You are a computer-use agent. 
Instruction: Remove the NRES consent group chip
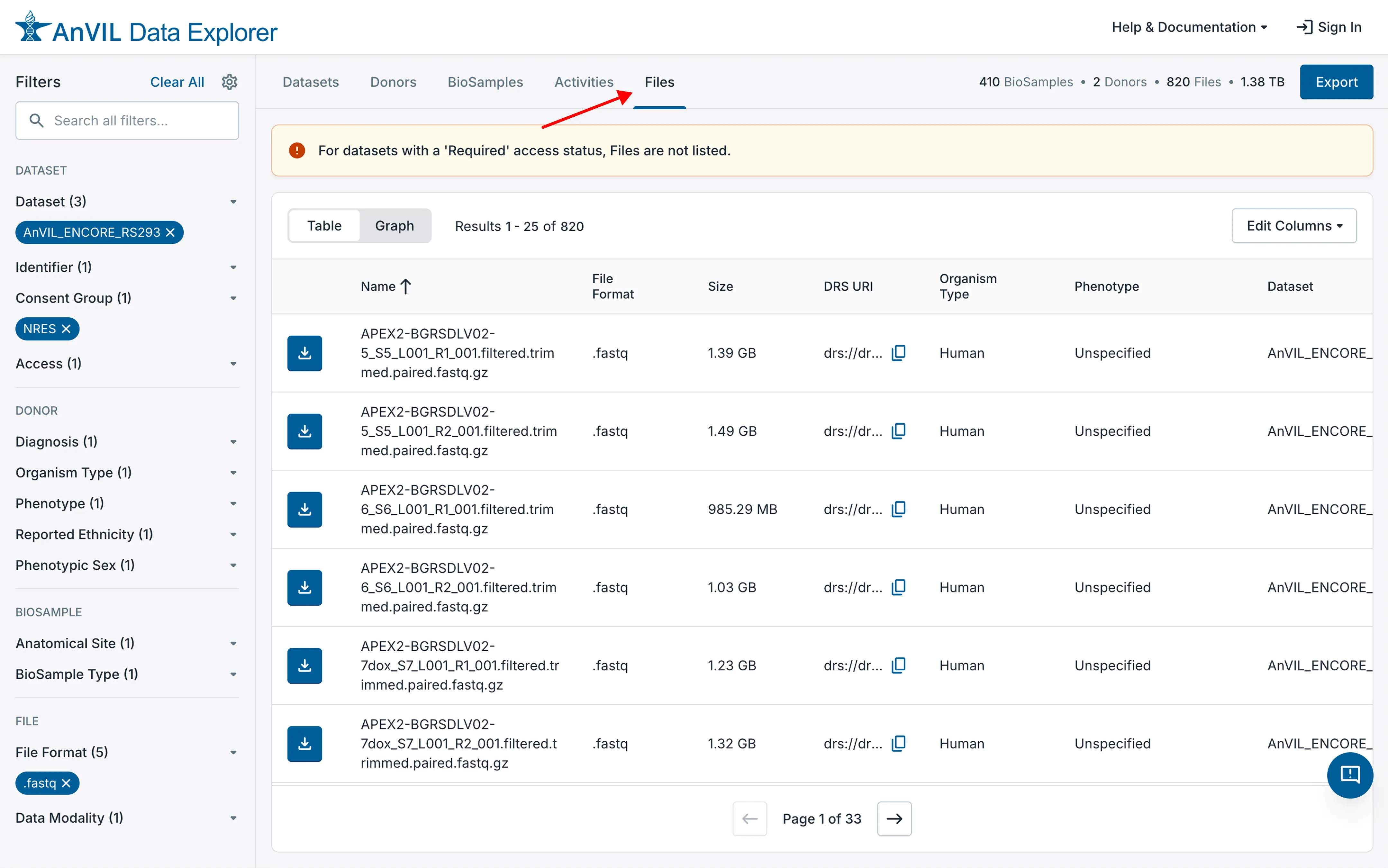pos(66,329)
